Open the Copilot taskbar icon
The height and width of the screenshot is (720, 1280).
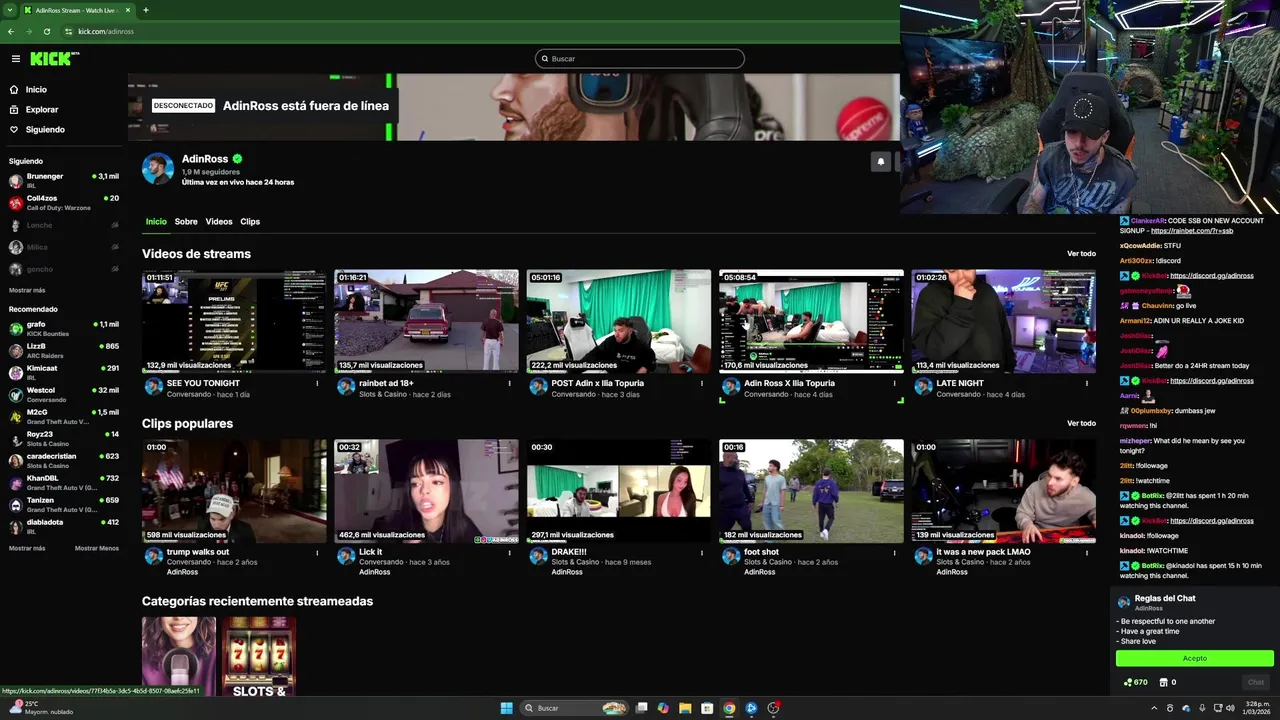click(663, 708)
